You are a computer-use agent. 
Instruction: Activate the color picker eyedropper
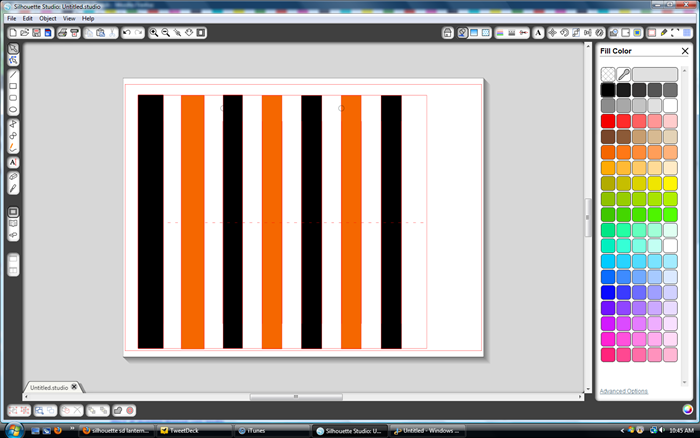tap(624, 74)
